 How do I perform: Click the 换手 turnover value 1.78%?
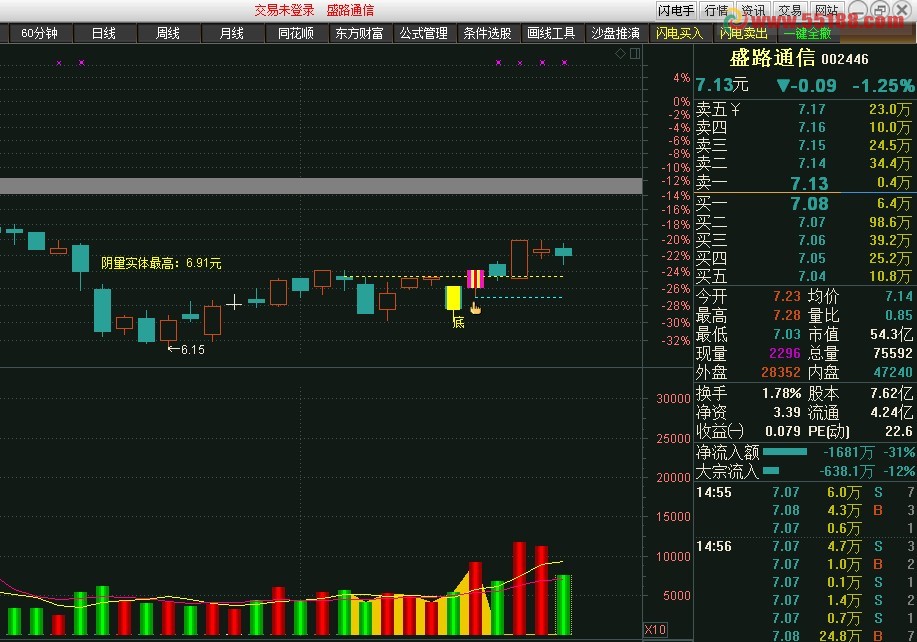tap(781, 394)
